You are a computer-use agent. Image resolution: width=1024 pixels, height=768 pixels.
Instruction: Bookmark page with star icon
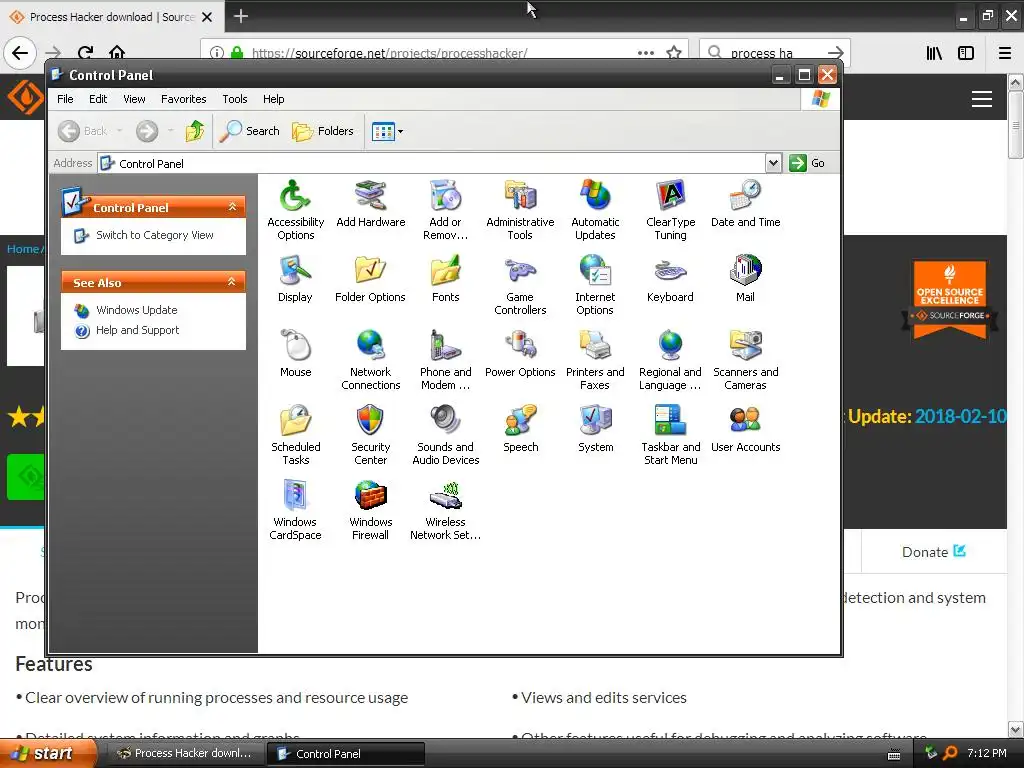674,52
